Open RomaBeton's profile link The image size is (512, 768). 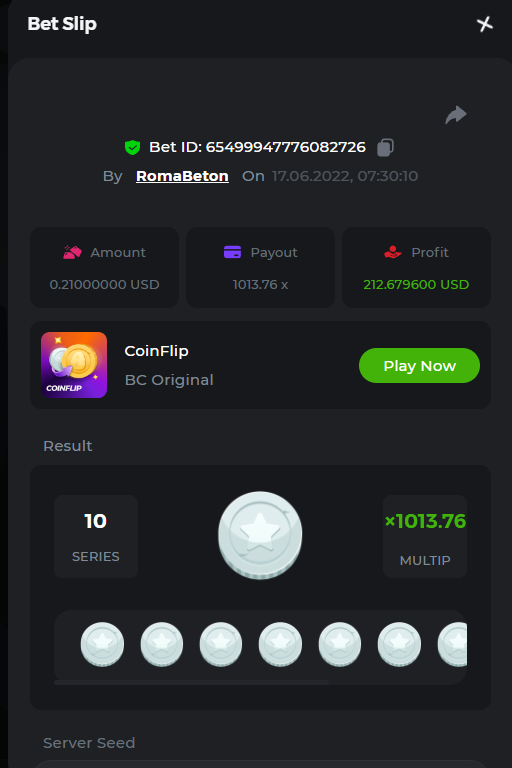click(182, 176)
